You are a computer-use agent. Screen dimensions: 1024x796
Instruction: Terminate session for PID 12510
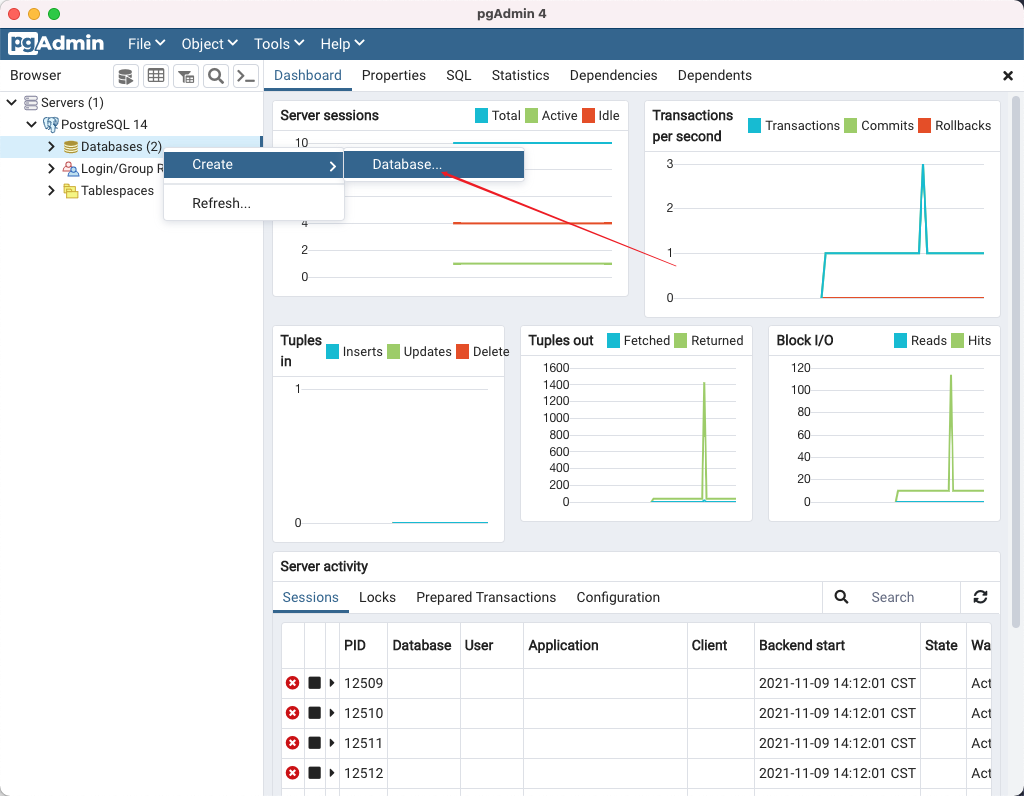point(293,713)
